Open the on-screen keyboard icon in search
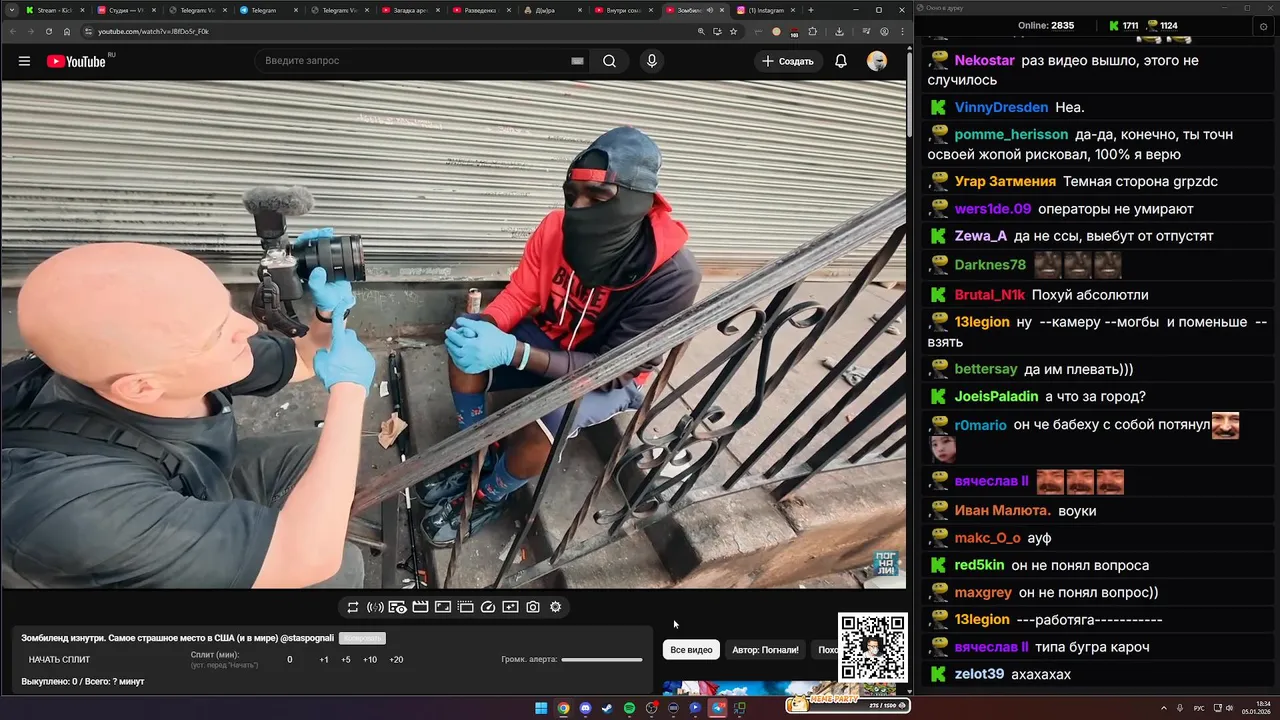 coord(577,61)
